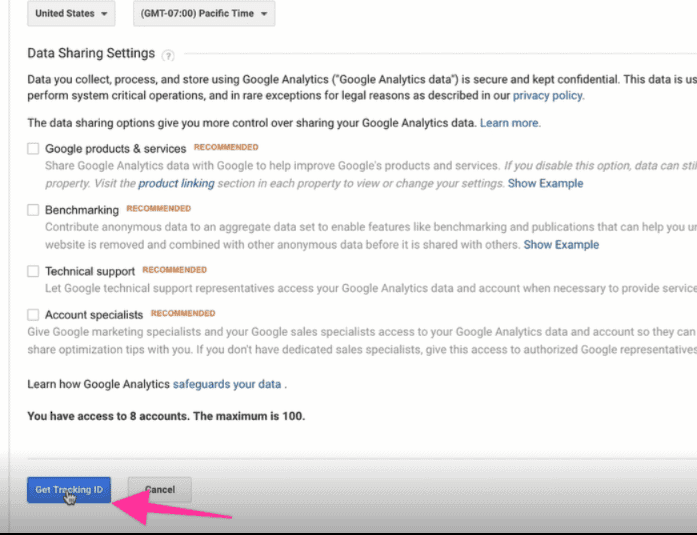Click the RECOMMENDED tag beside Technical support
Screen dimensions: 697x535
pos(175,270)
